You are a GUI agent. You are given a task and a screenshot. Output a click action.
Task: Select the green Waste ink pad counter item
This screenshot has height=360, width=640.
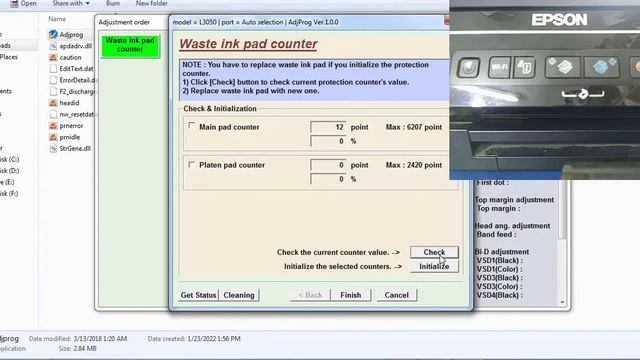click(130, 45)
